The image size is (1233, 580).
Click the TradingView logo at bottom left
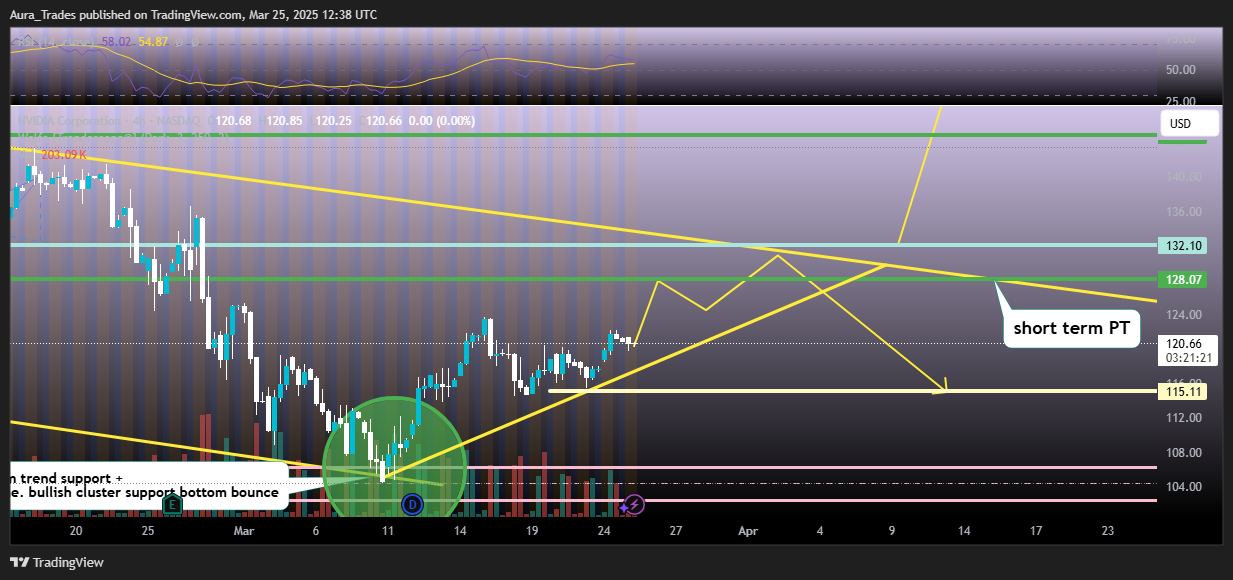point(57,563)
